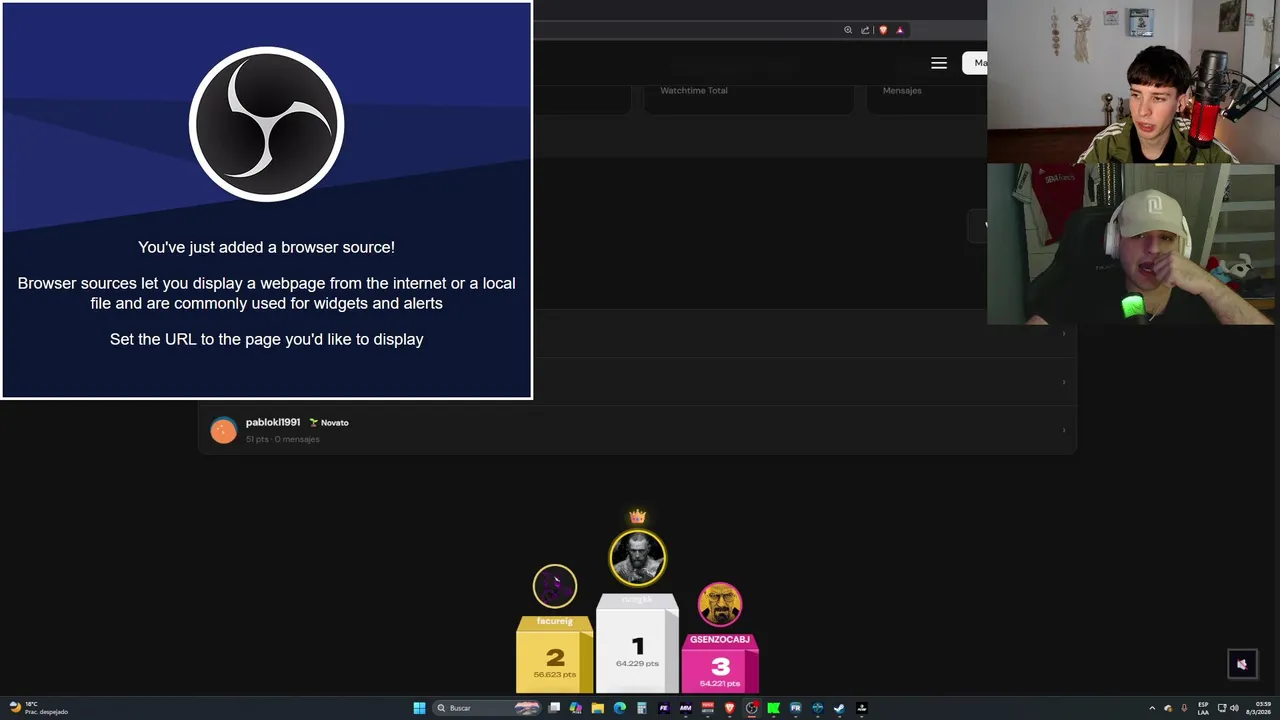This screenshot has width=1280, height=720.
Task: Click the Watchtime Total card label
Action: pos(694,90)
